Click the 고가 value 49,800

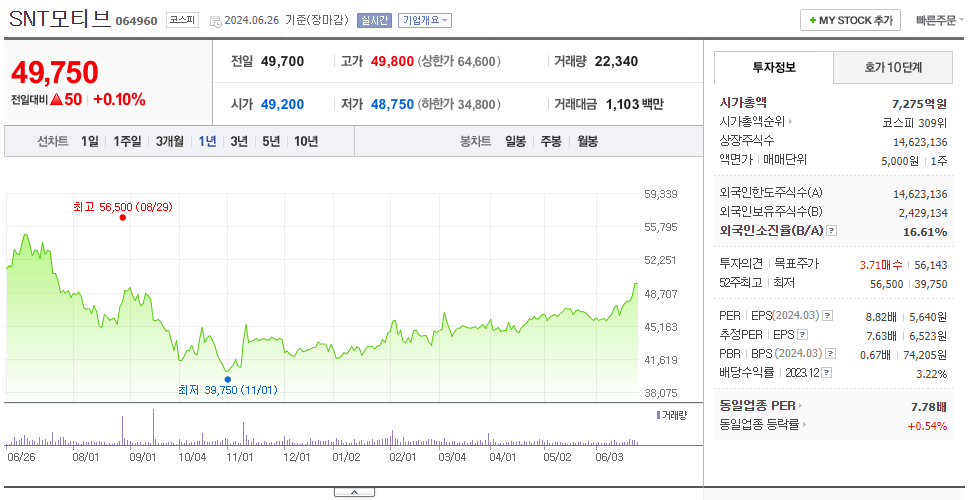[392, 62]
